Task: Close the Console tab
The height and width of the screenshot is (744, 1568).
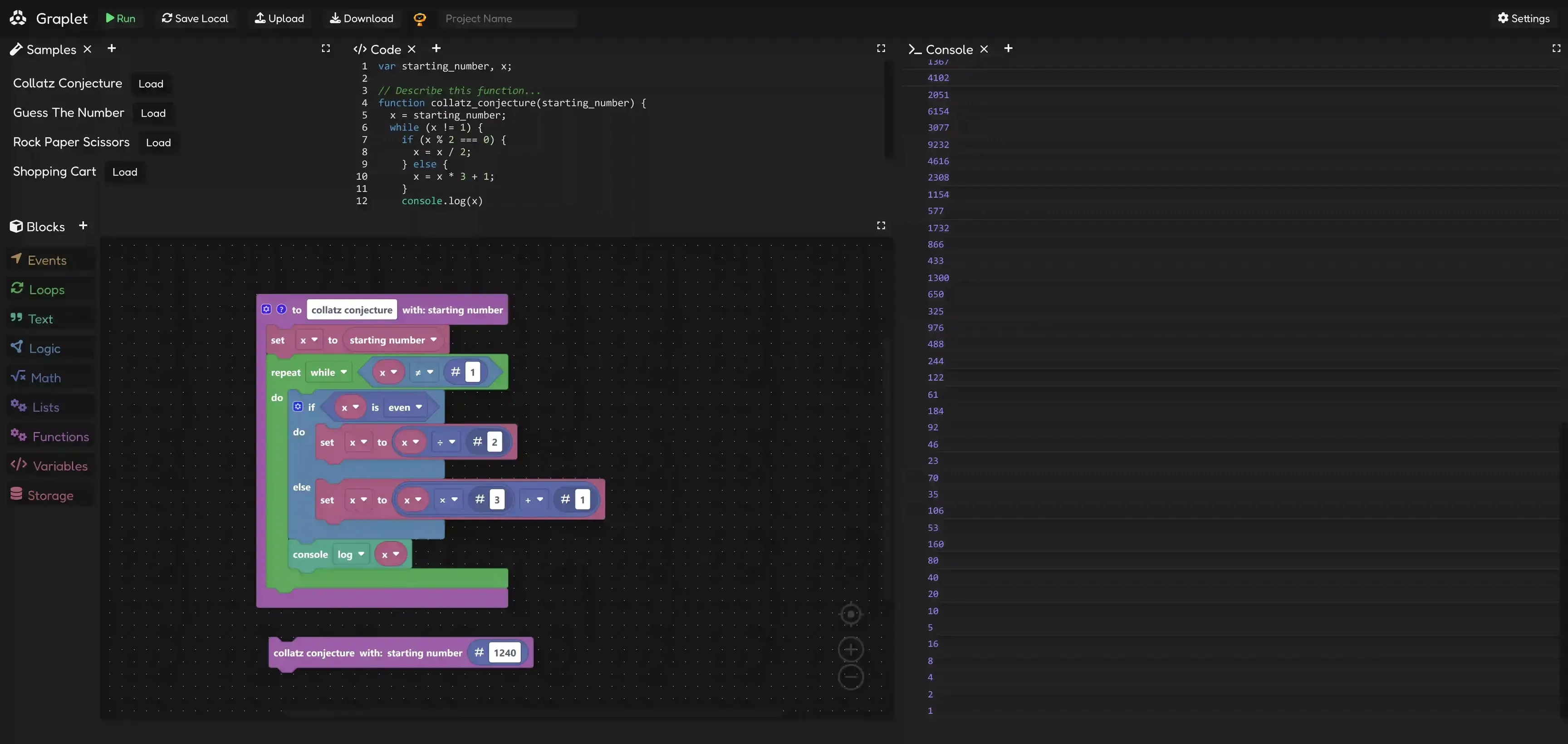Action: click(x=984, y=49)
